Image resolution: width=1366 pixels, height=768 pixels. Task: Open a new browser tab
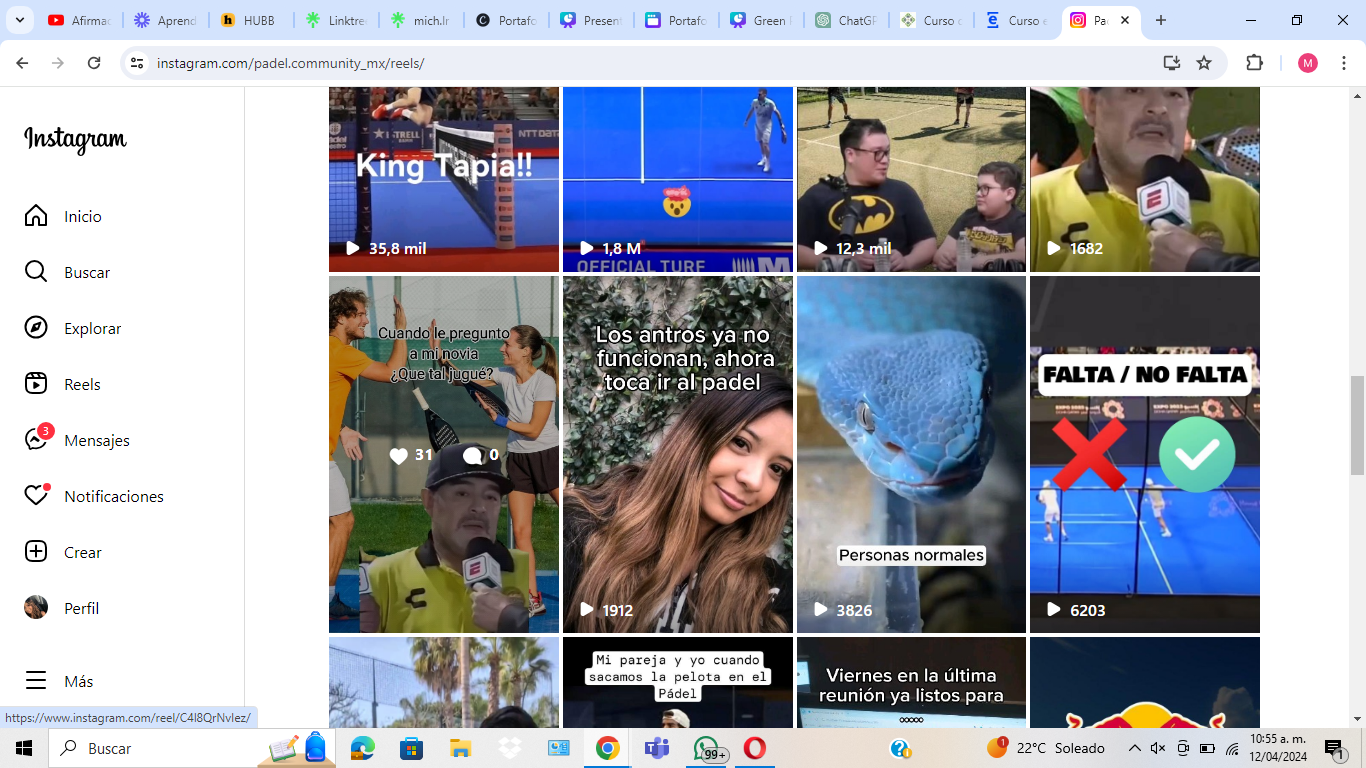click(x=1160, y=20)
